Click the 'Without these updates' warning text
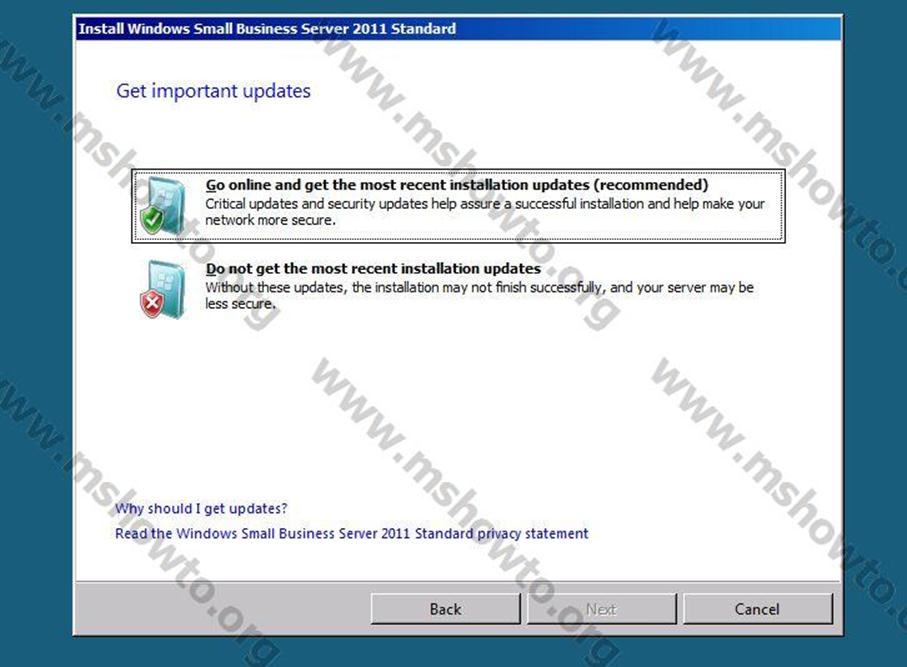907x667 pixels. 480,296
